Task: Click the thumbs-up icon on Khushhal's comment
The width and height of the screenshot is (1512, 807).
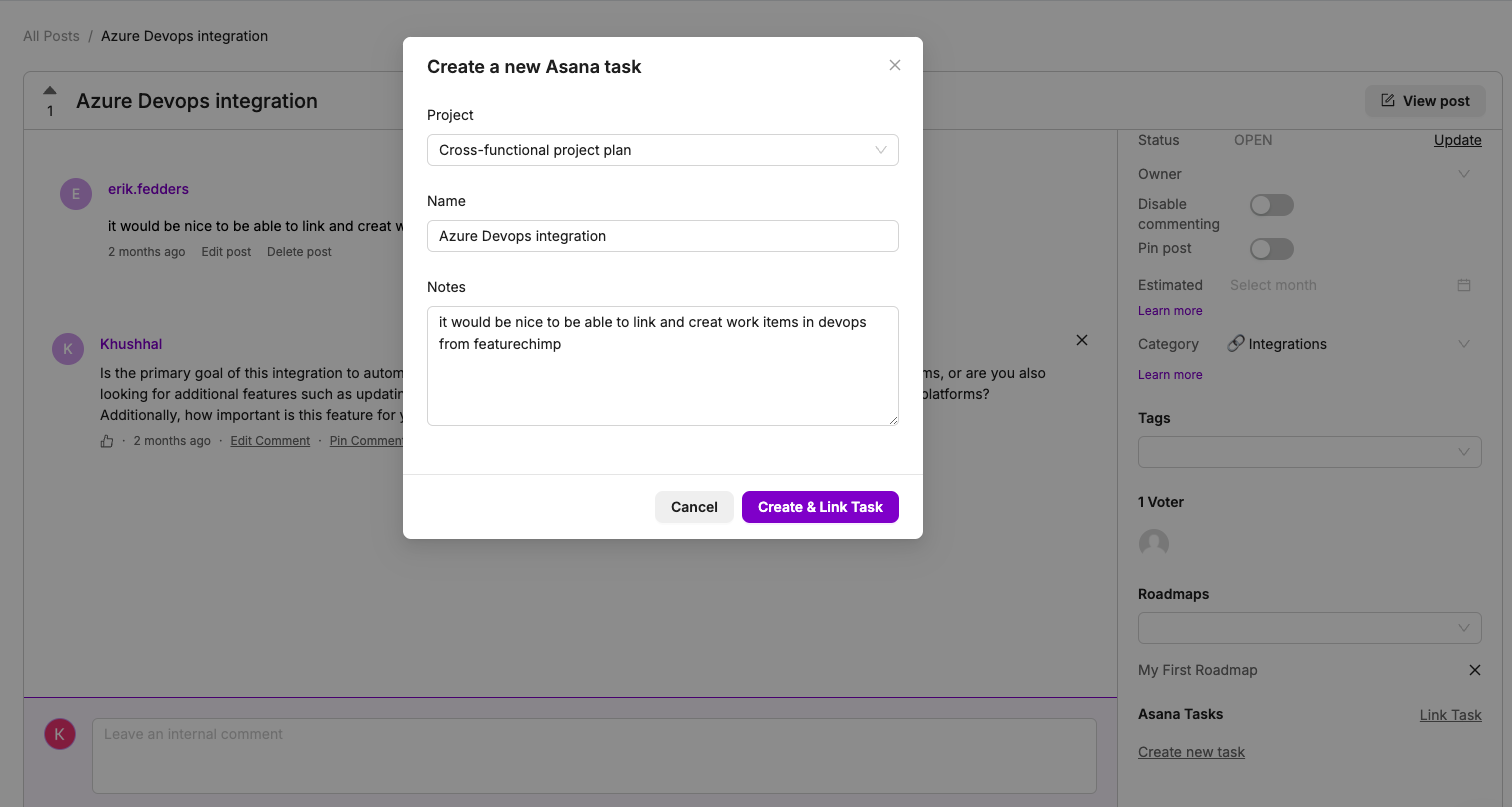Action: [x=107, y=441]
